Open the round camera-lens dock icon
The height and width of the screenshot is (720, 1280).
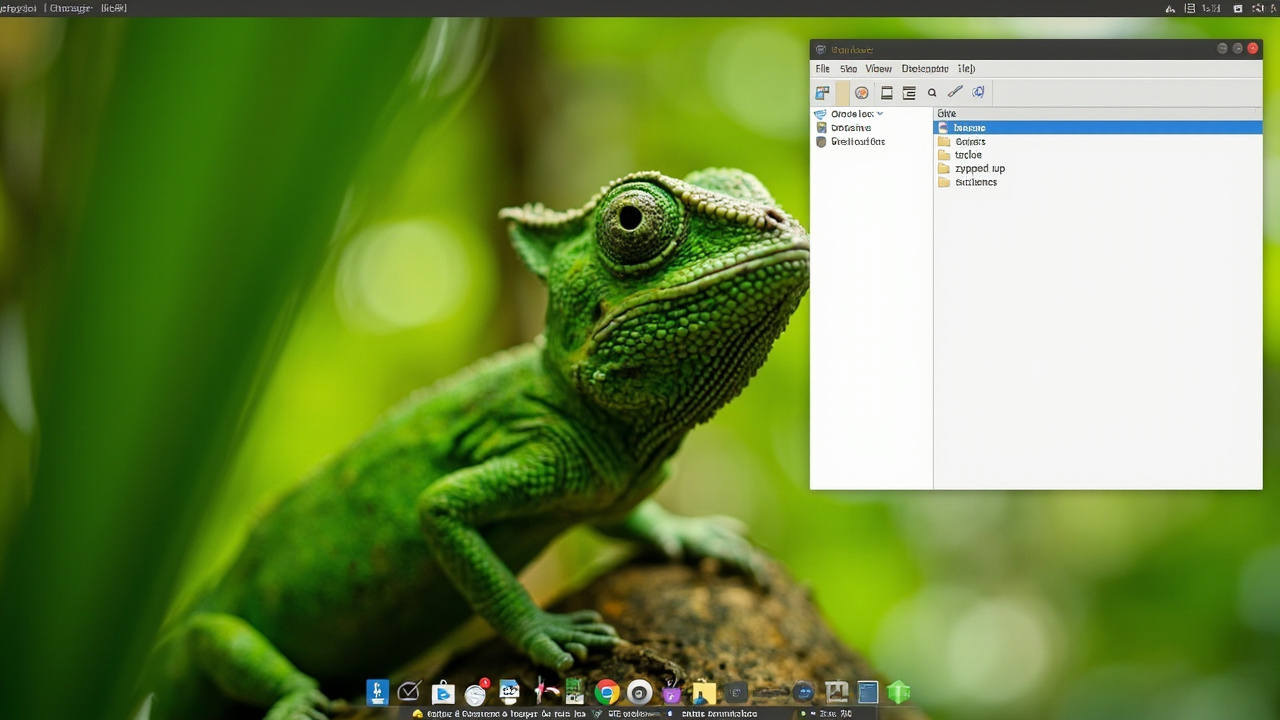pyautogui.click(x=639, y=693)
